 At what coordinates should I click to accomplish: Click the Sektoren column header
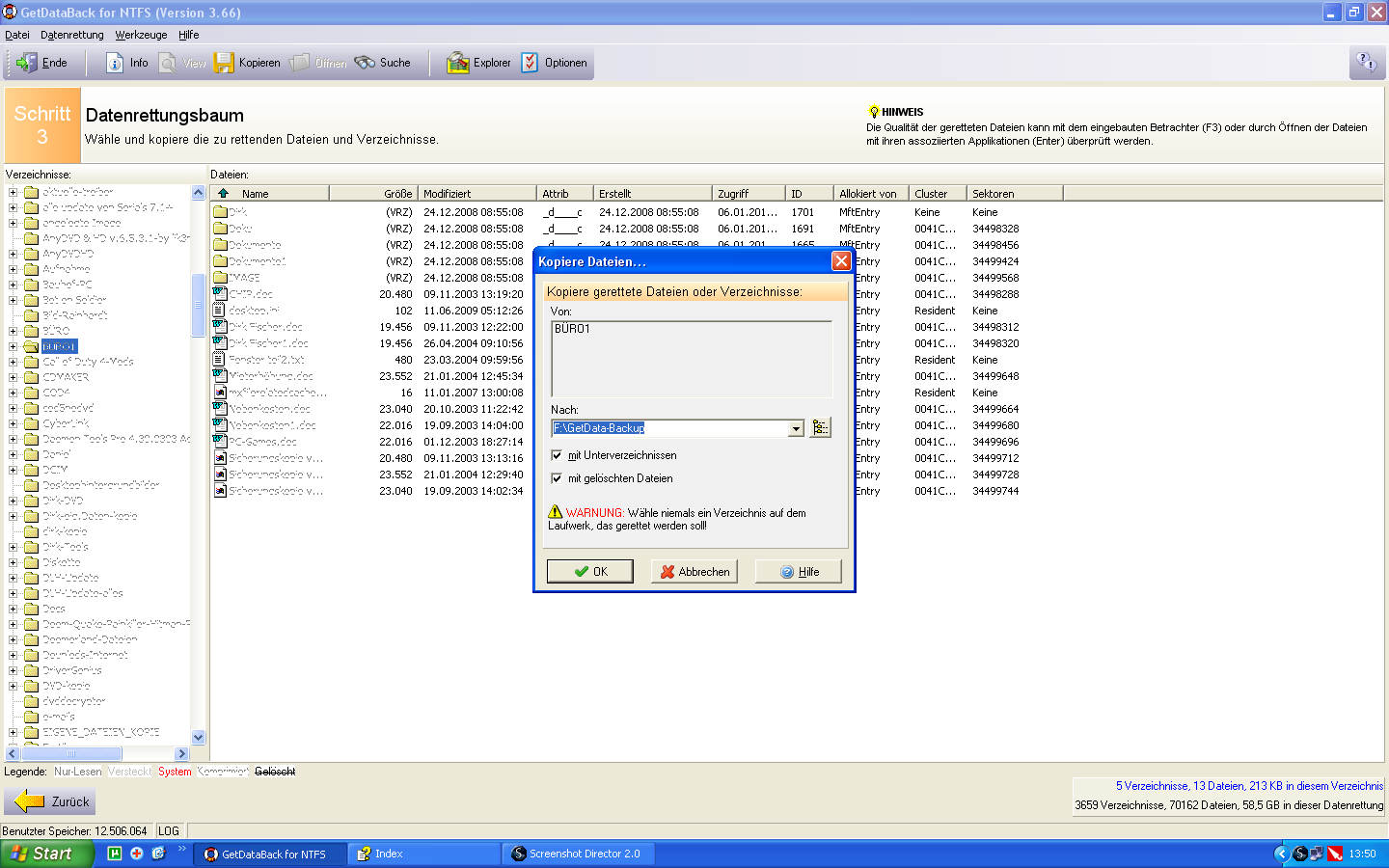coord(1015,193)
